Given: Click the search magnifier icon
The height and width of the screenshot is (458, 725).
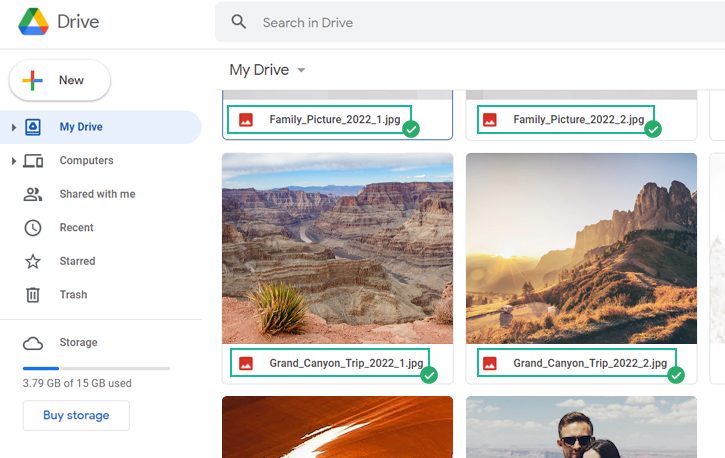Looking at the screenshot, I should 239,22.
